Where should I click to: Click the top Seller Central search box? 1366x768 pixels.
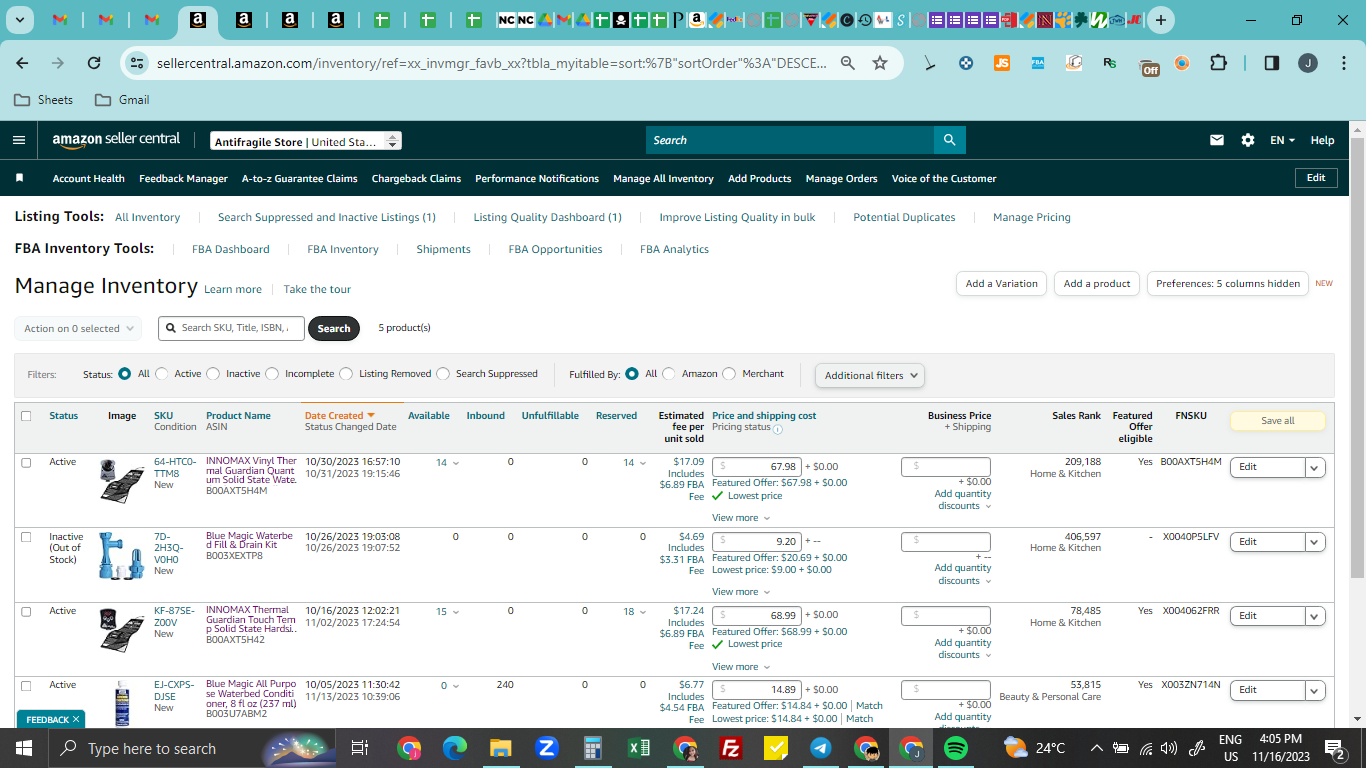point(790,140)
